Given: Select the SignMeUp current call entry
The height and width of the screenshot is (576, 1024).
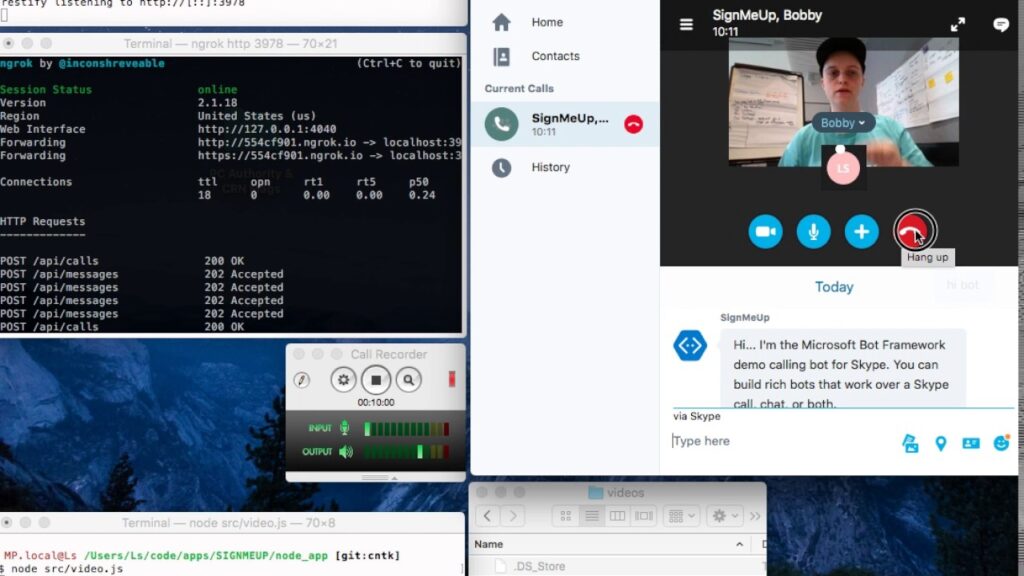Looking at the screenshot, I should point(566,124).
